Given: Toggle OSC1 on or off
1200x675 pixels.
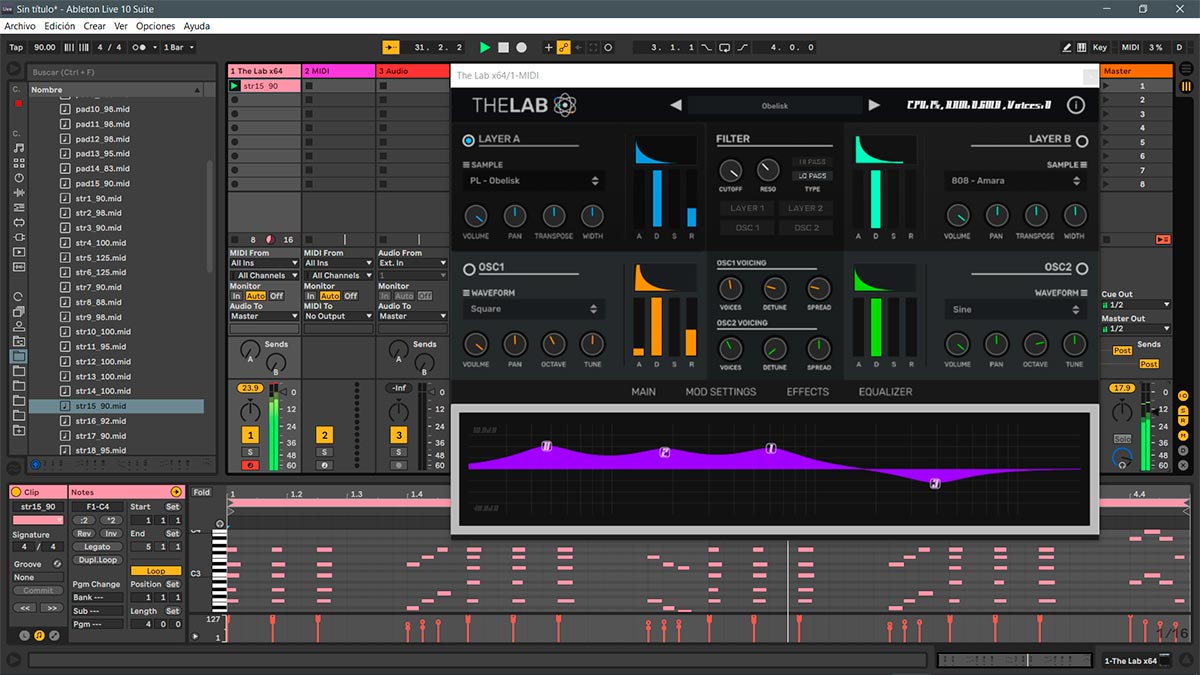Looking at the screenshot, I should click(x=469, y=269).
